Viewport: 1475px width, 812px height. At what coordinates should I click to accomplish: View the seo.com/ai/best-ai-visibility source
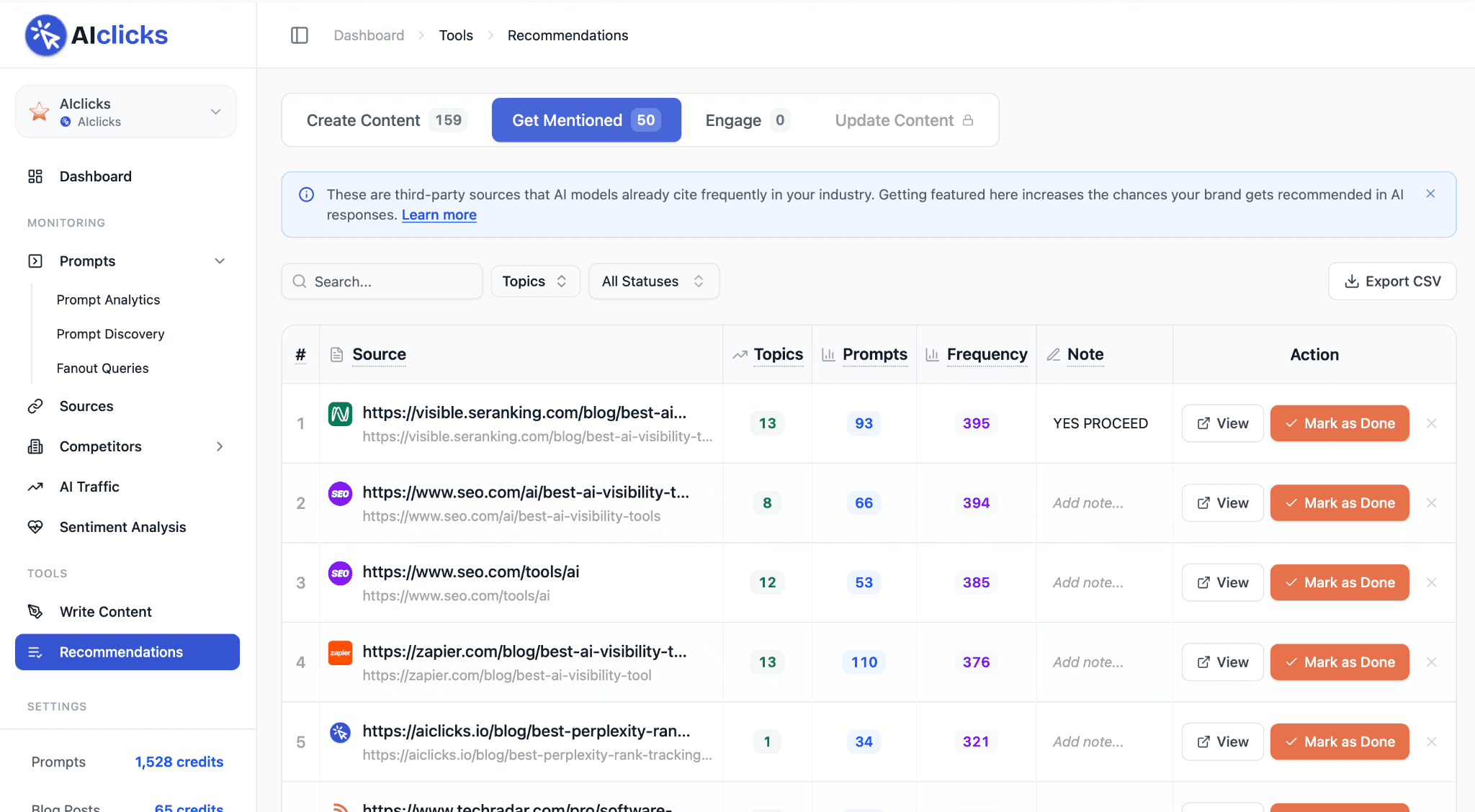[x=1222, y=503]
